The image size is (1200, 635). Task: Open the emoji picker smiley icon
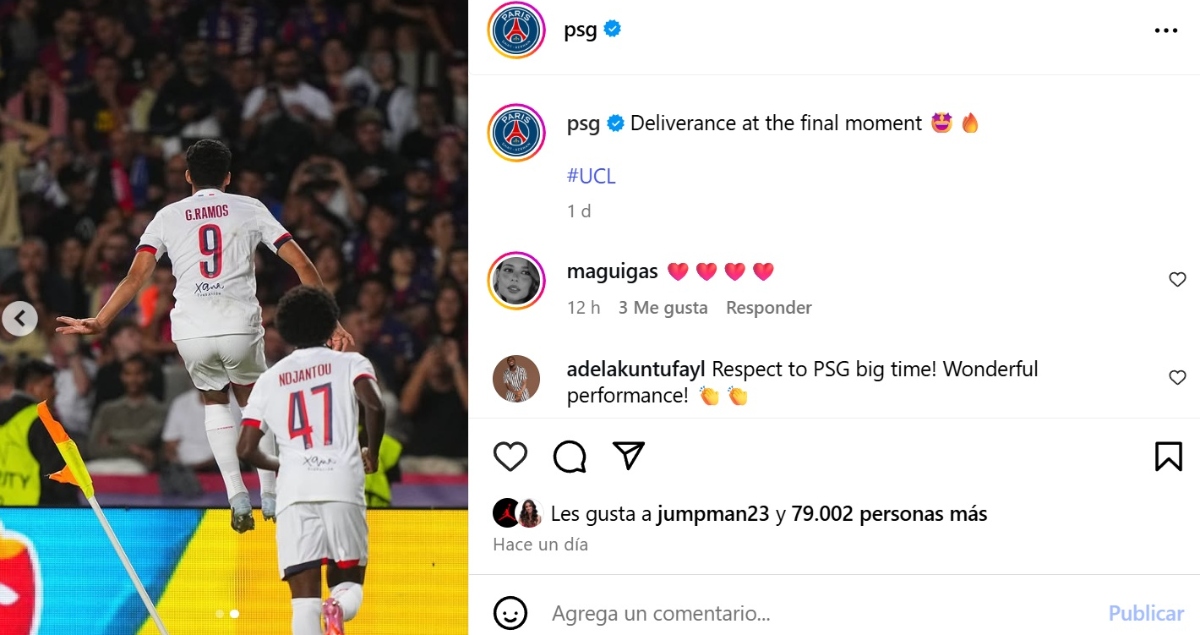click(510, 612)
